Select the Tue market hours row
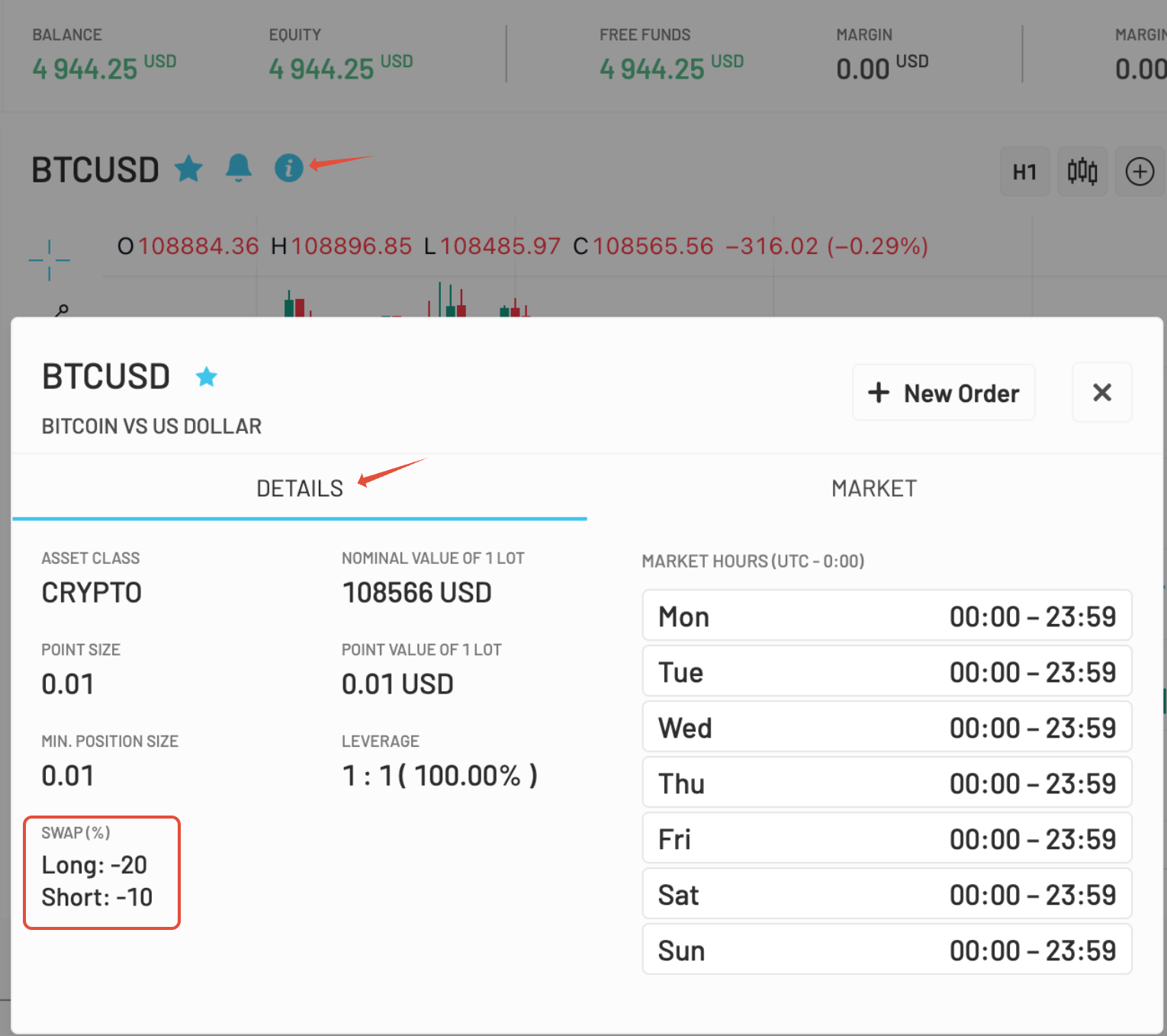This screenshot has height=1036, width=1167. [x=887, y=671]
